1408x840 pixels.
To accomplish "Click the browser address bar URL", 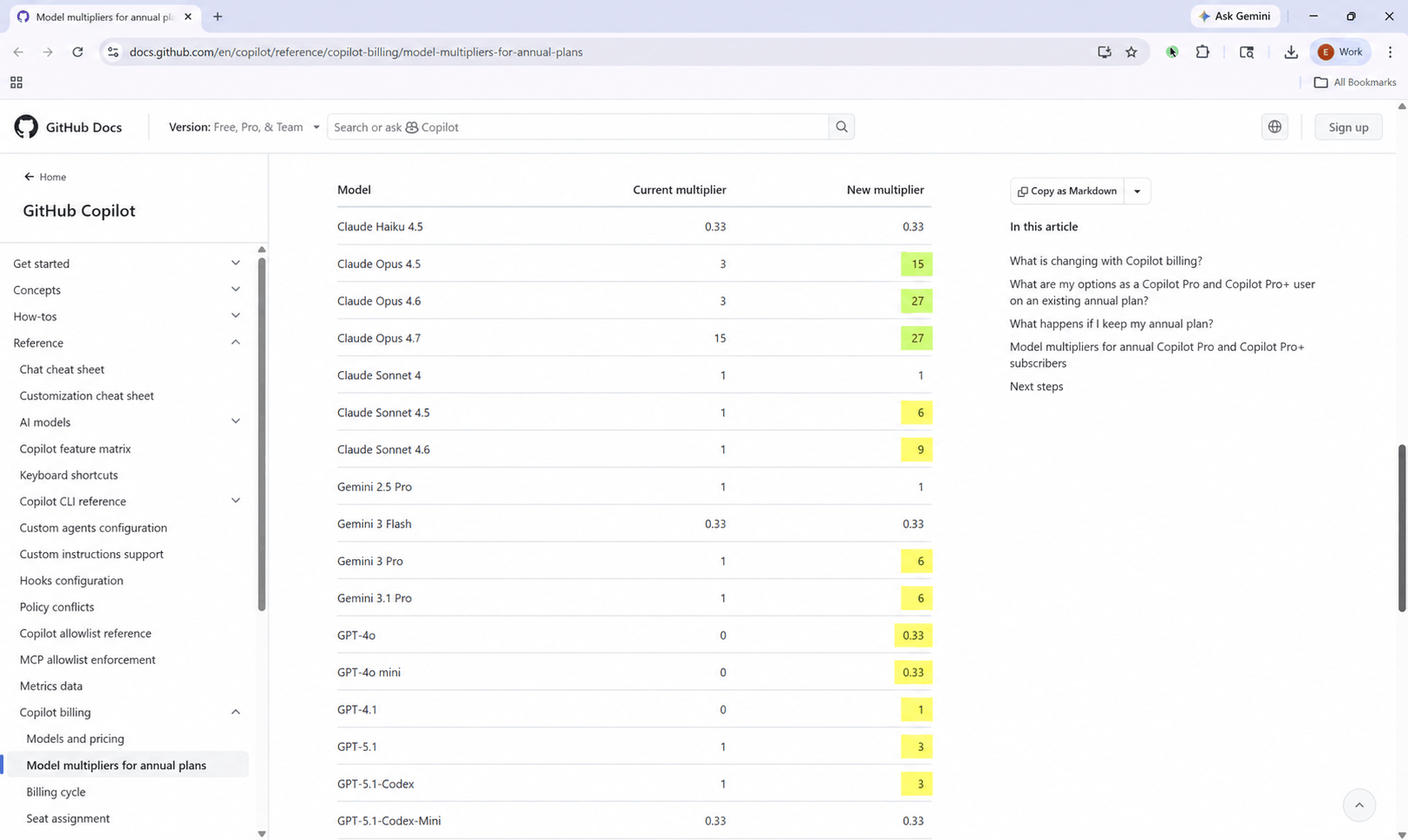I will 356,52.
